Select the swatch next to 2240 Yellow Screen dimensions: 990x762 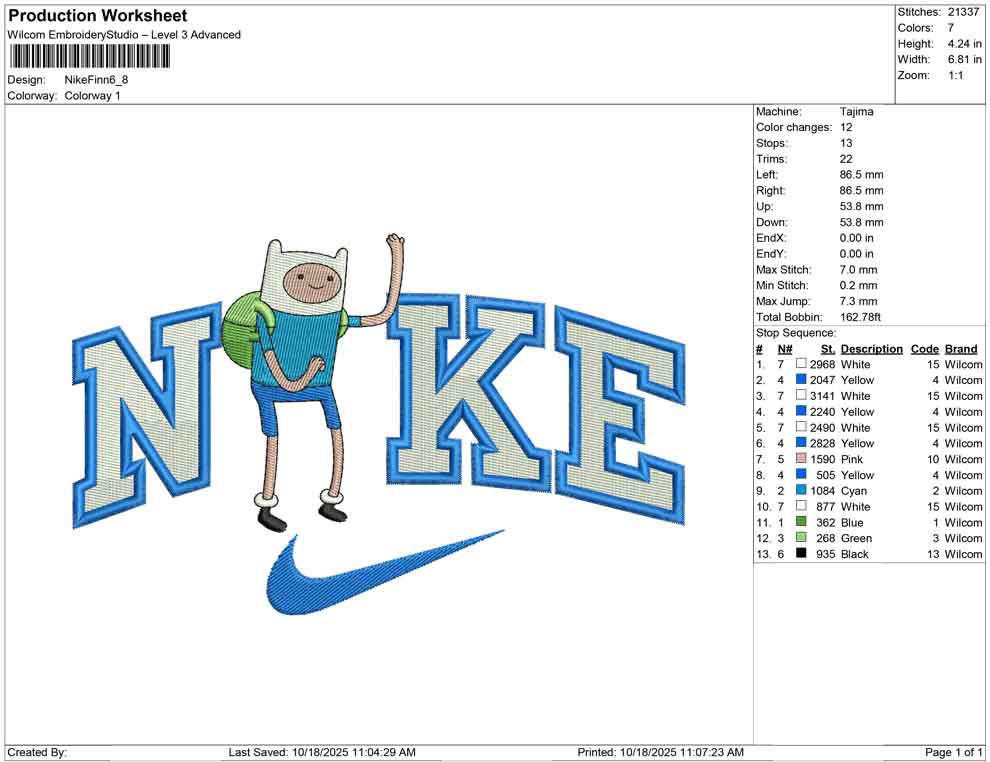pos(801,411)
